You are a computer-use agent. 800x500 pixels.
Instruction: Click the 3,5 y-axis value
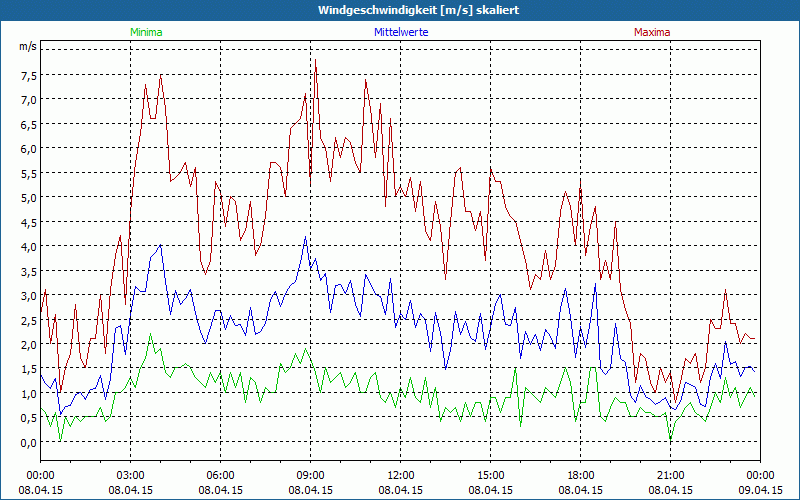pos(29,272)
